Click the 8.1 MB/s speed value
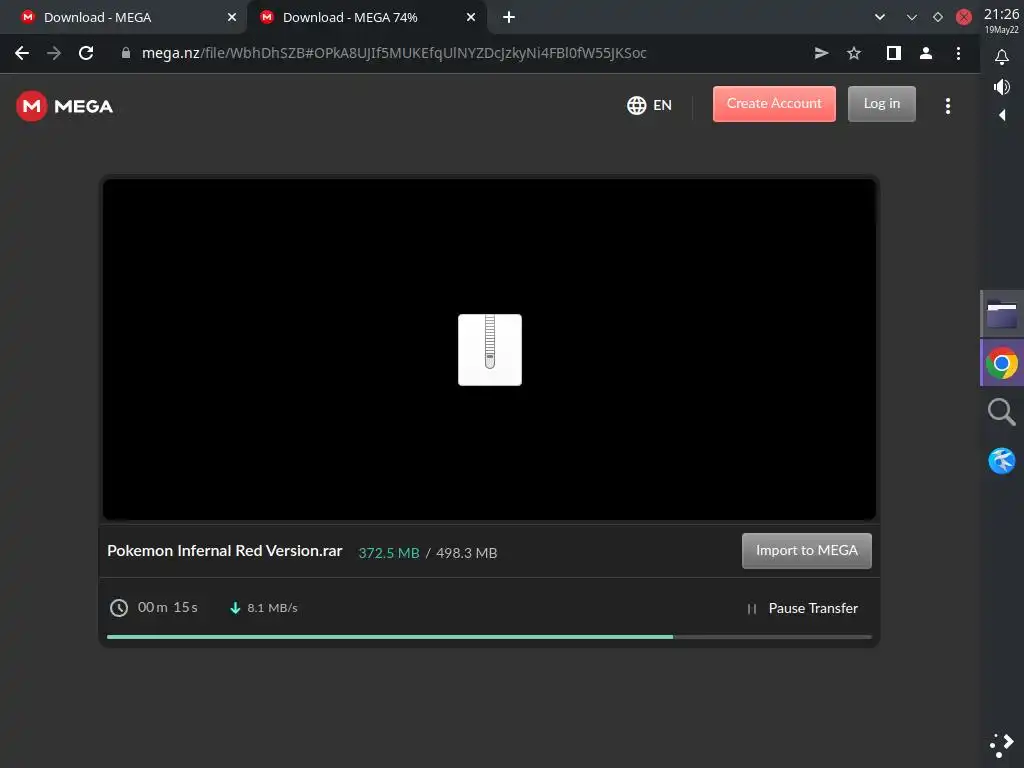1024x768 pixels. (272, 608)
